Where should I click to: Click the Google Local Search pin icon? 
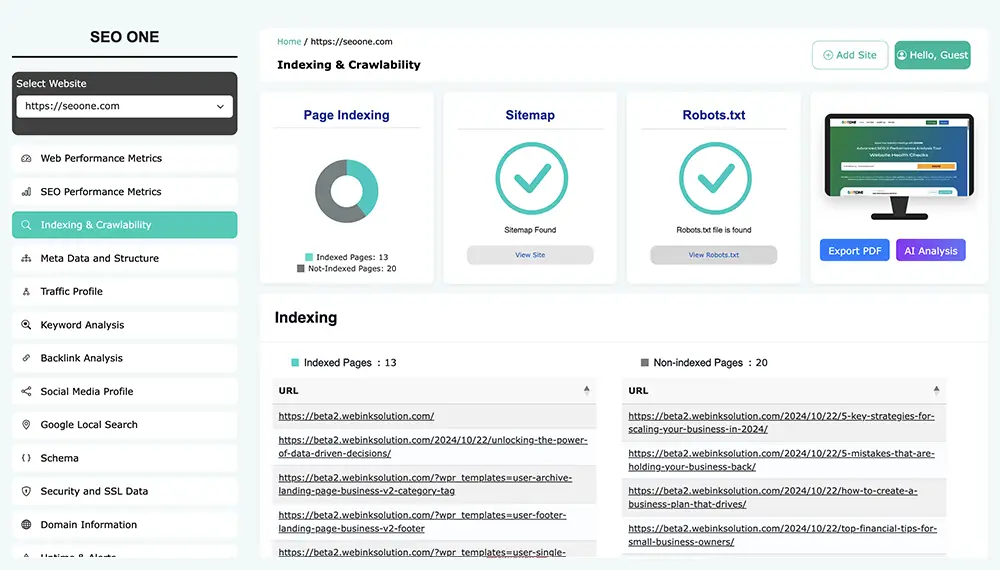point(26,425)
